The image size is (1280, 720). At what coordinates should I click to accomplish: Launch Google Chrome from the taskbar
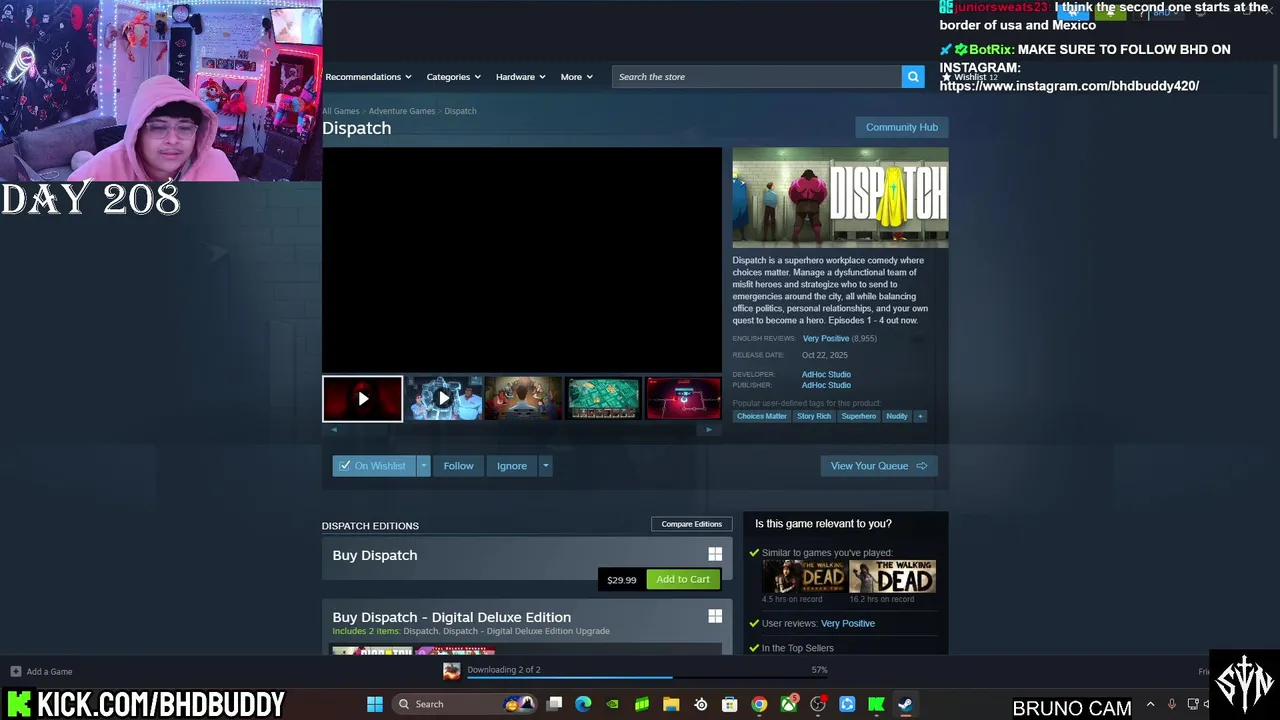click(x=759, y=704)
